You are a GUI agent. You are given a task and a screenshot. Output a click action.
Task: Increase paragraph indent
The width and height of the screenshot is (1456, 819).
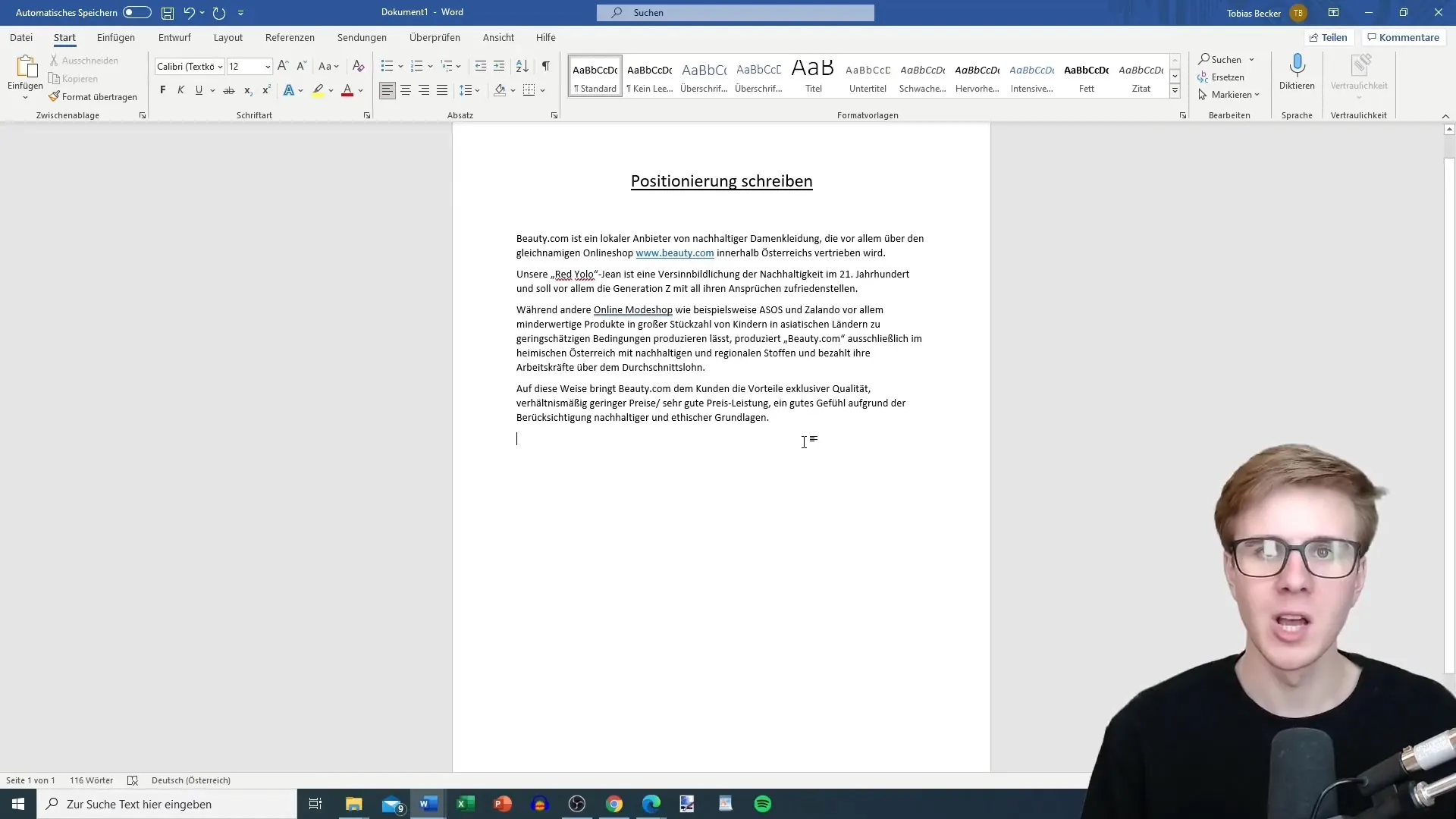499,66
